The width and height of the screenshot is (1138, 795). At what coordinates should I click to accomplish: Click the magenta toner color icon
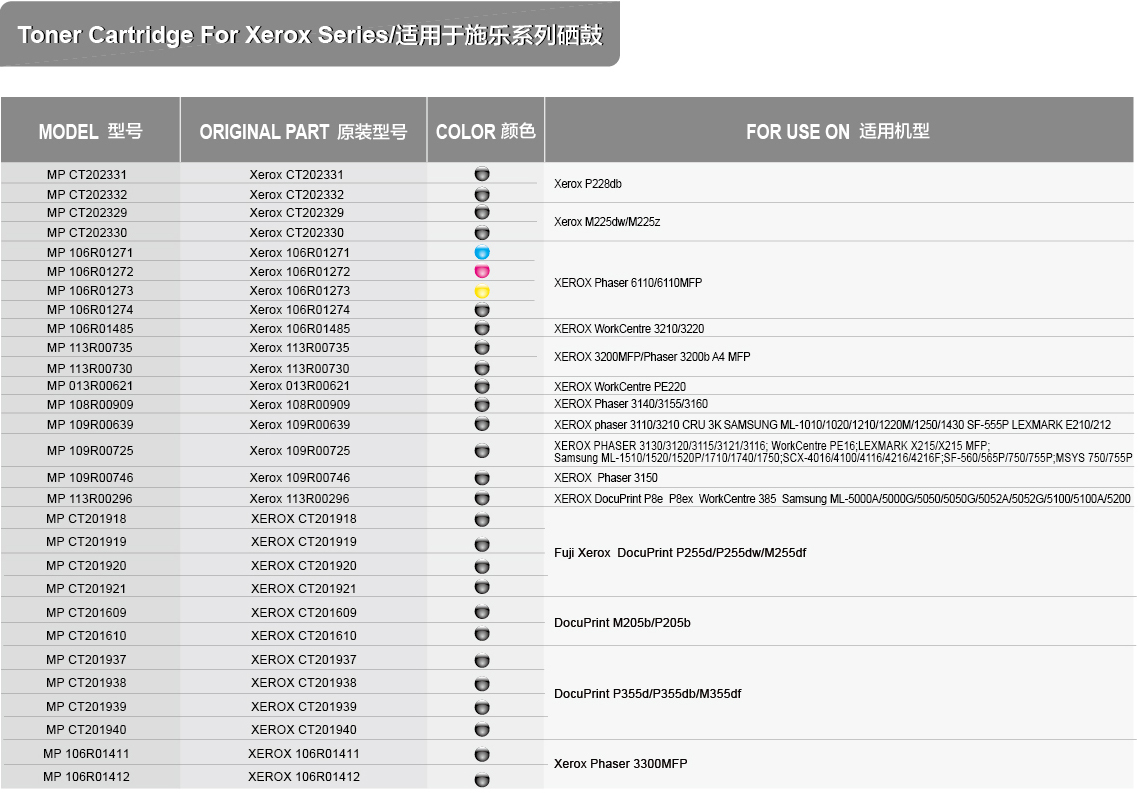(x=482, y=272)
